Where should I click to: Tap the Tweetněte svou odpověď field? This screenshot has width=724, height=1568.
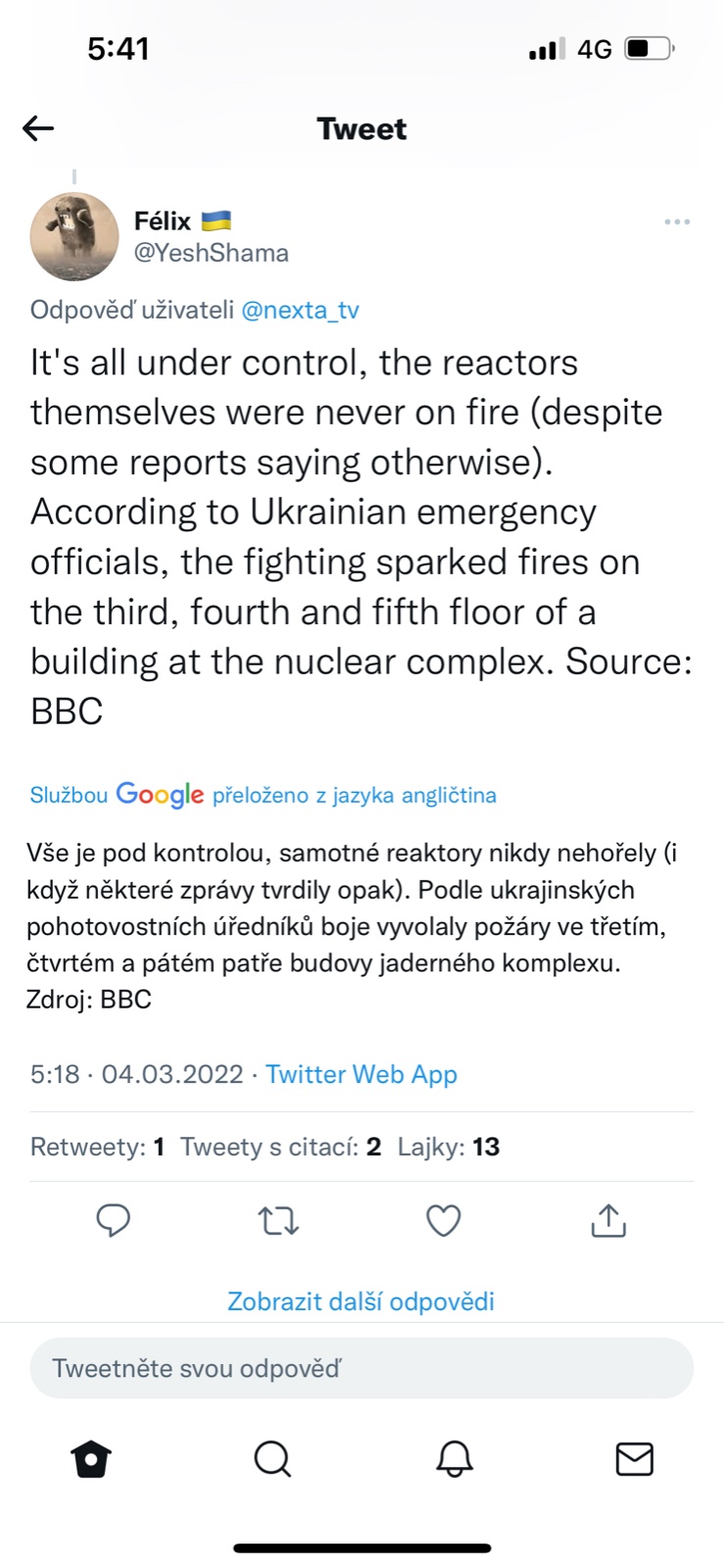click(x=362, y=1368)
